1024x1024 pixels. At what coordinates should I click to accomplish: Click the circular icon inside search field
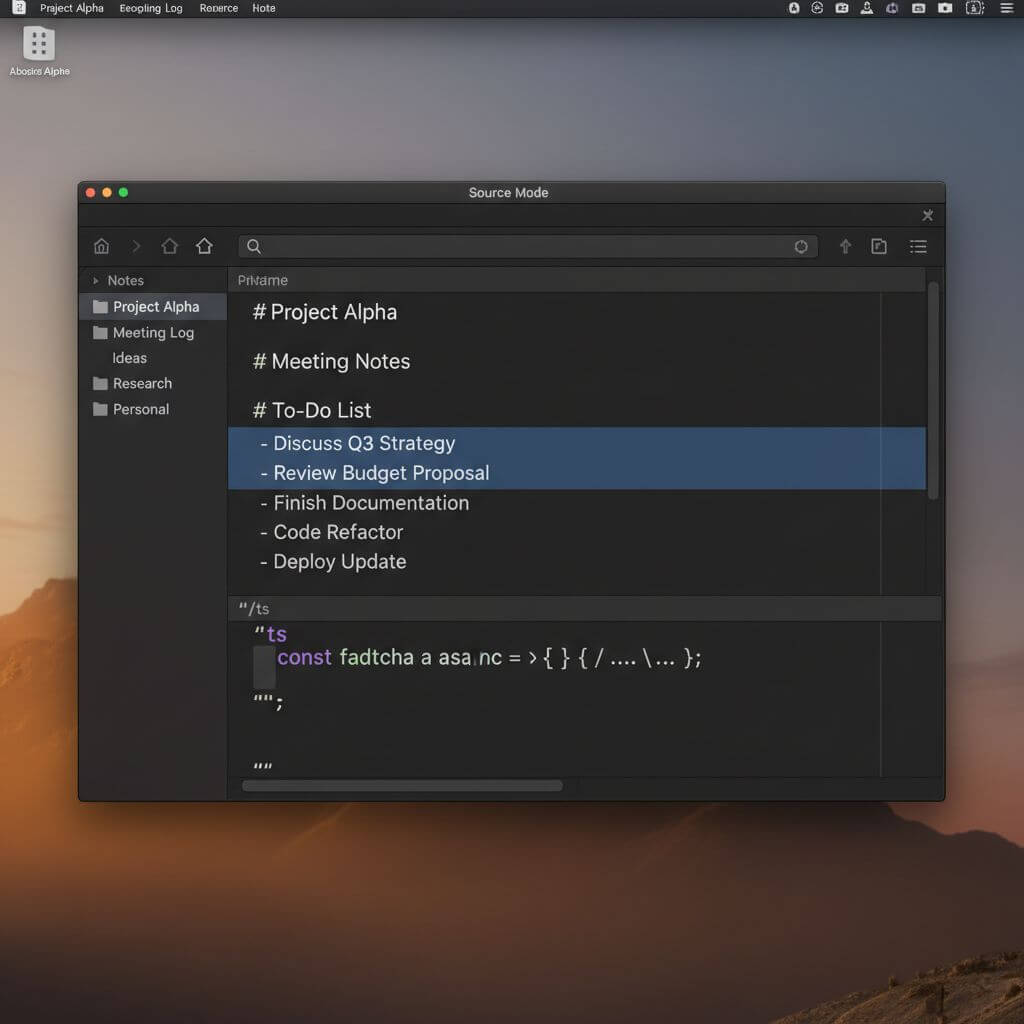(801, 247)
